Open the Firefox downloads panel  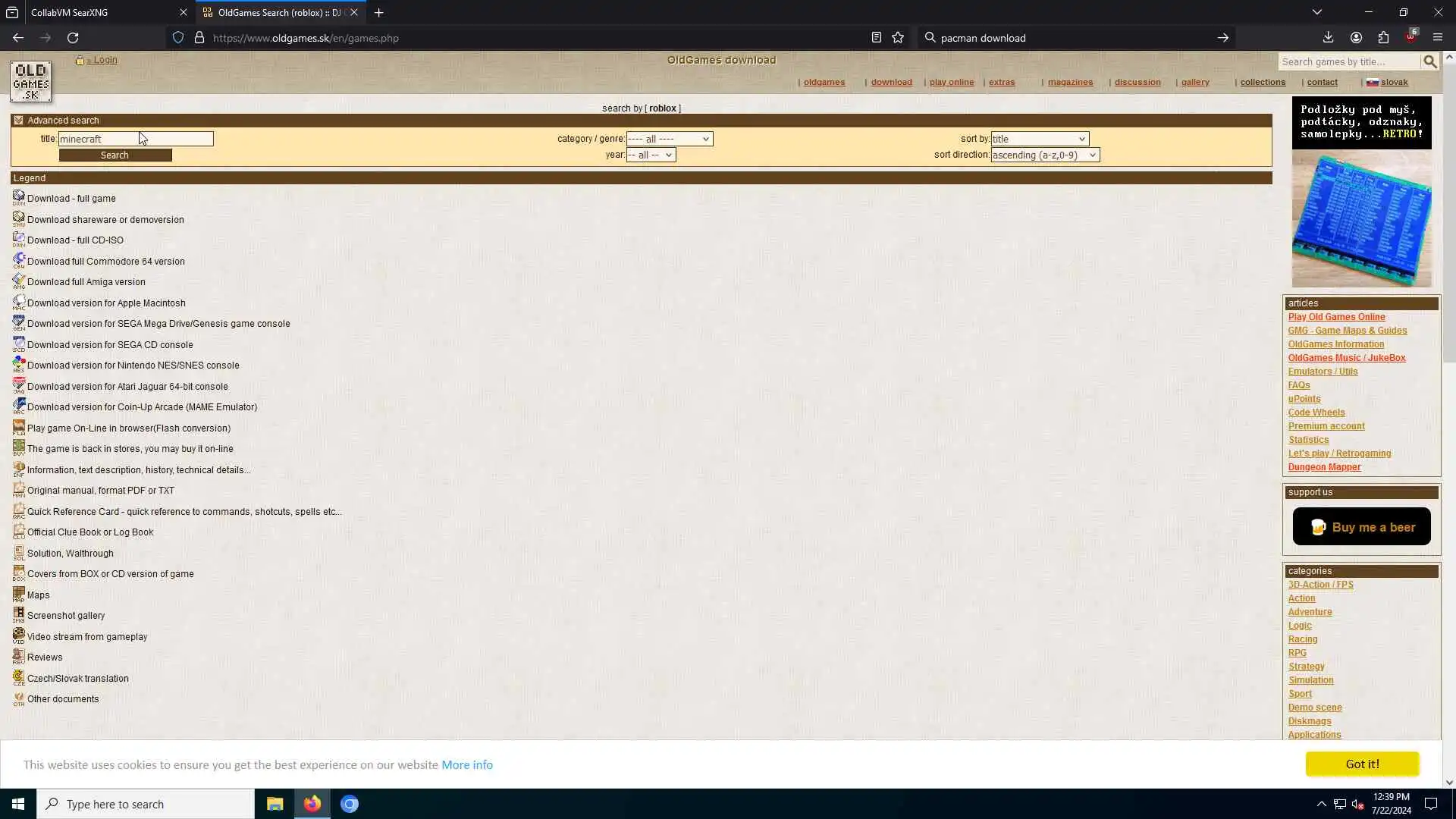click(x=1328, y=38)
